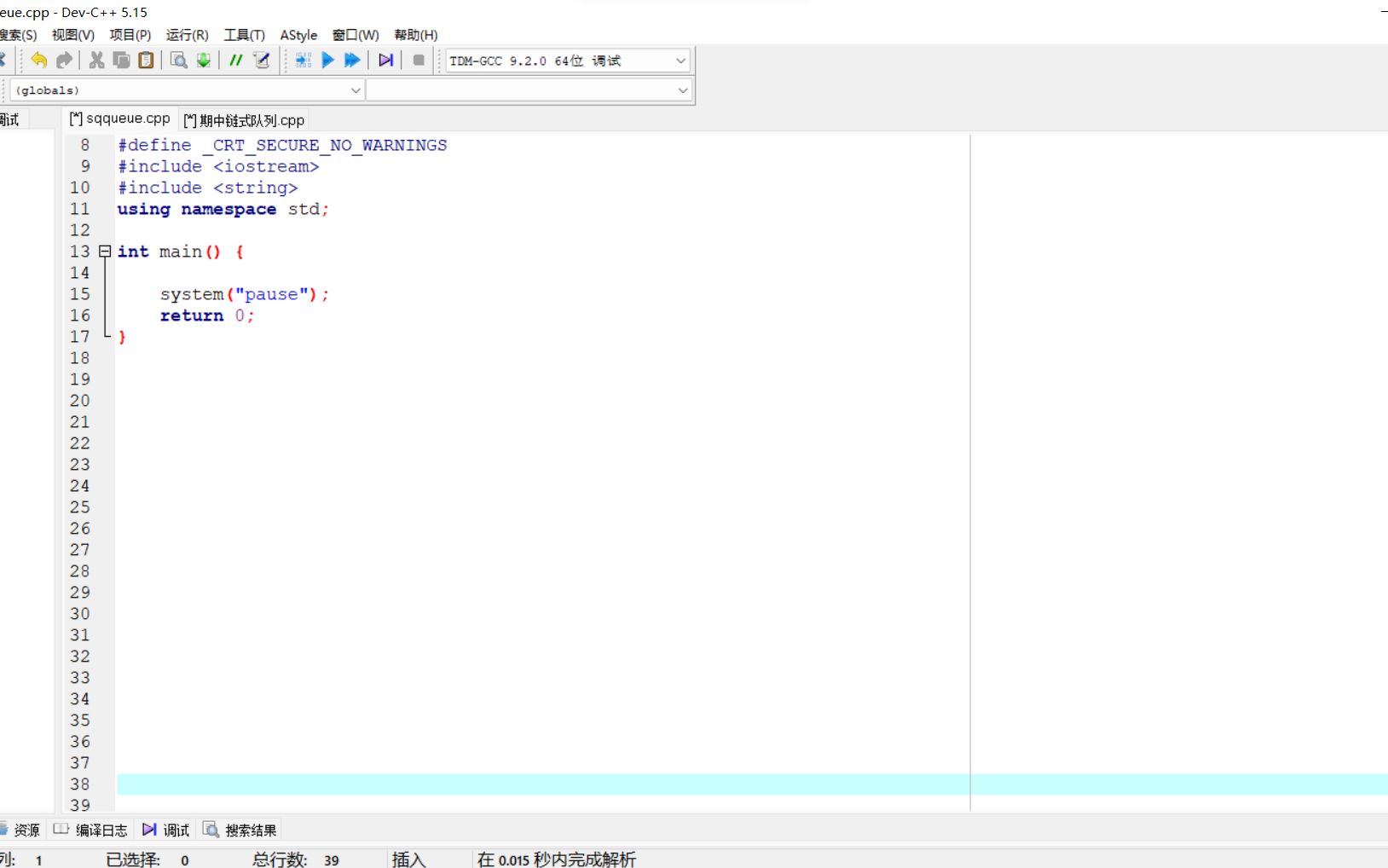This screenshot has height=868, width=1388.
Task: Expand the (globals) scope dropdown
Action: pos(187,90)
